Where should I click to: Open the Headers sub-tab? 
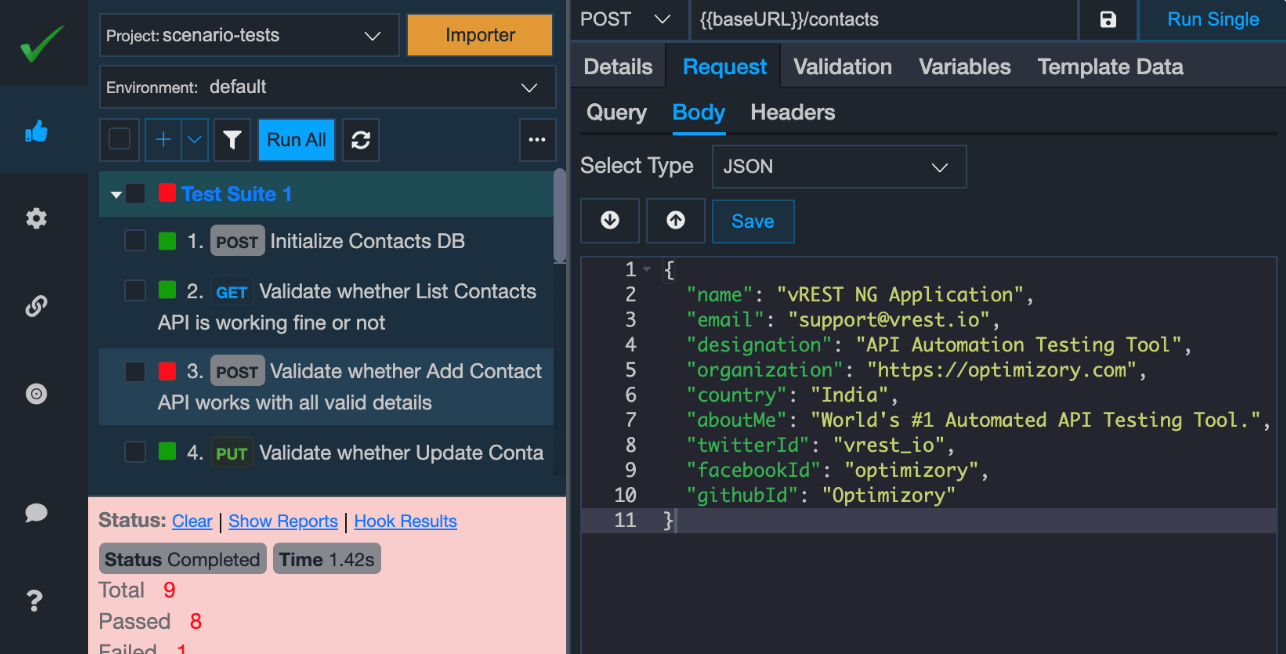tap(792, 113)
